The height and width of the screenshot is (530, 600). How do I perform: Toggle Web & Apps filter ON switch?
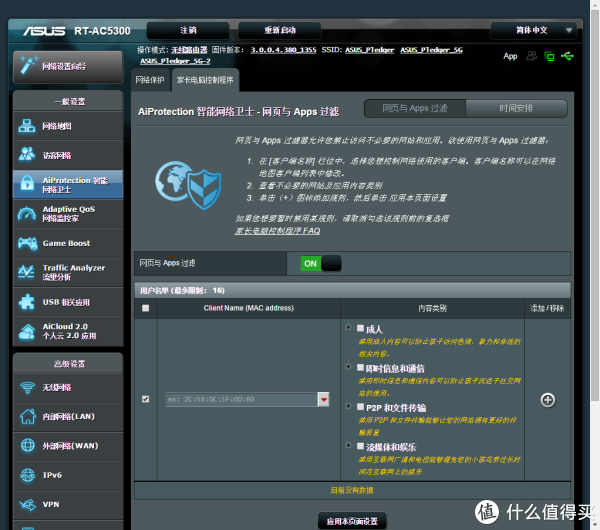pos(321,263)
